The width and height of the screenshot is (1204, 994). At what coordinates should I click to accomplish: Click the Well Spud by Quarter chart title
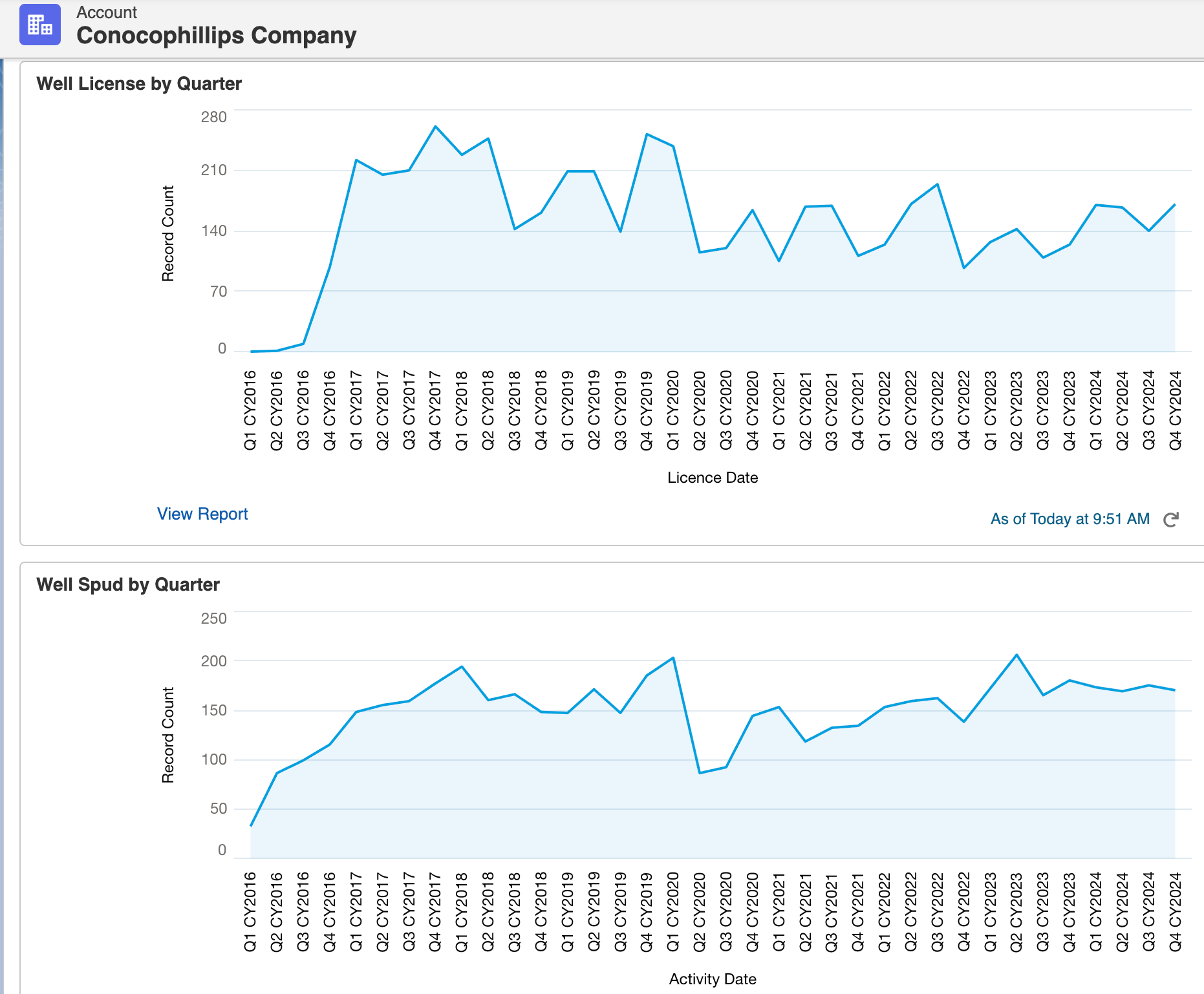click(x=129, y=584)
